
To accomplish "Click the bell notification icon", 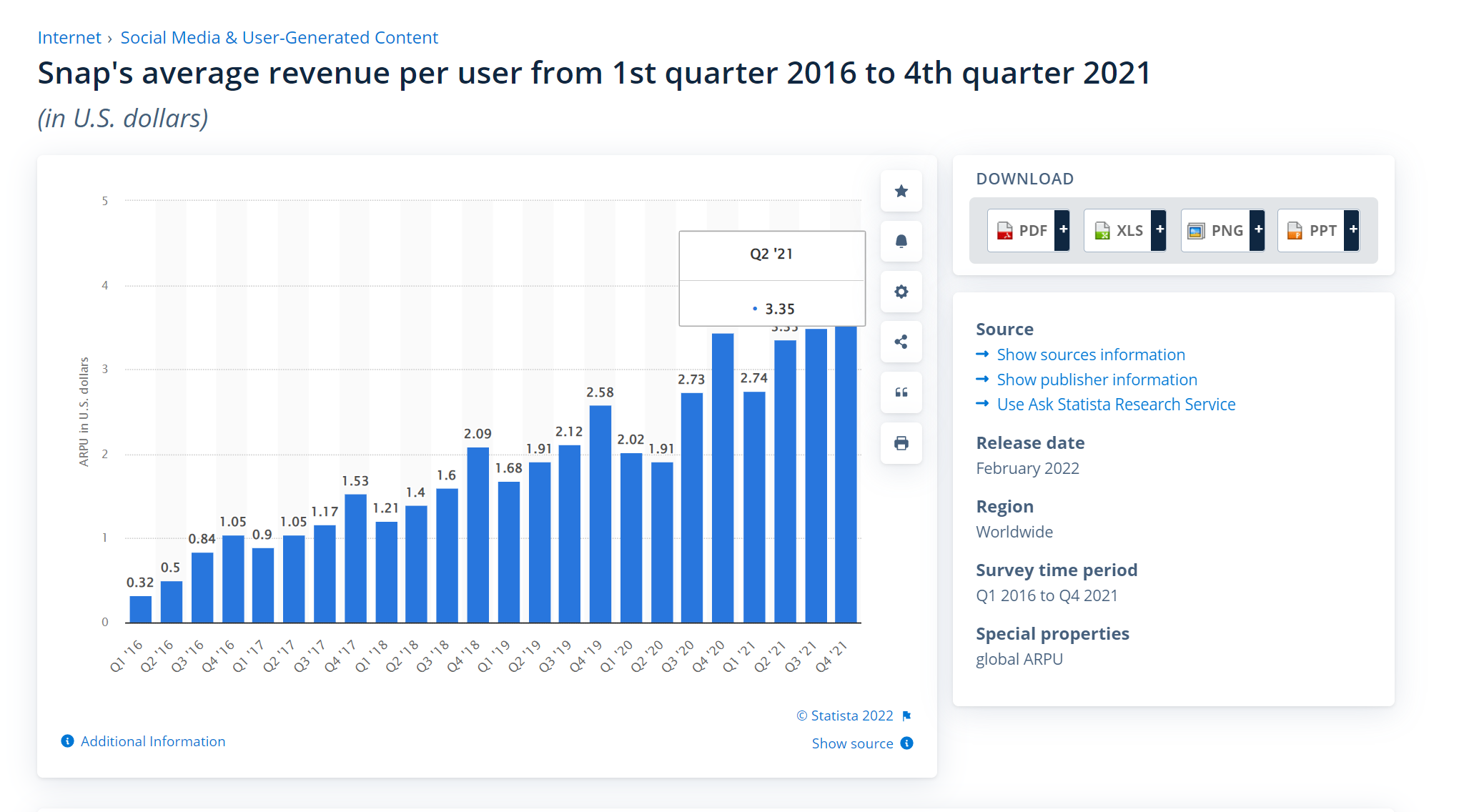I will click(x=901, y=242).
